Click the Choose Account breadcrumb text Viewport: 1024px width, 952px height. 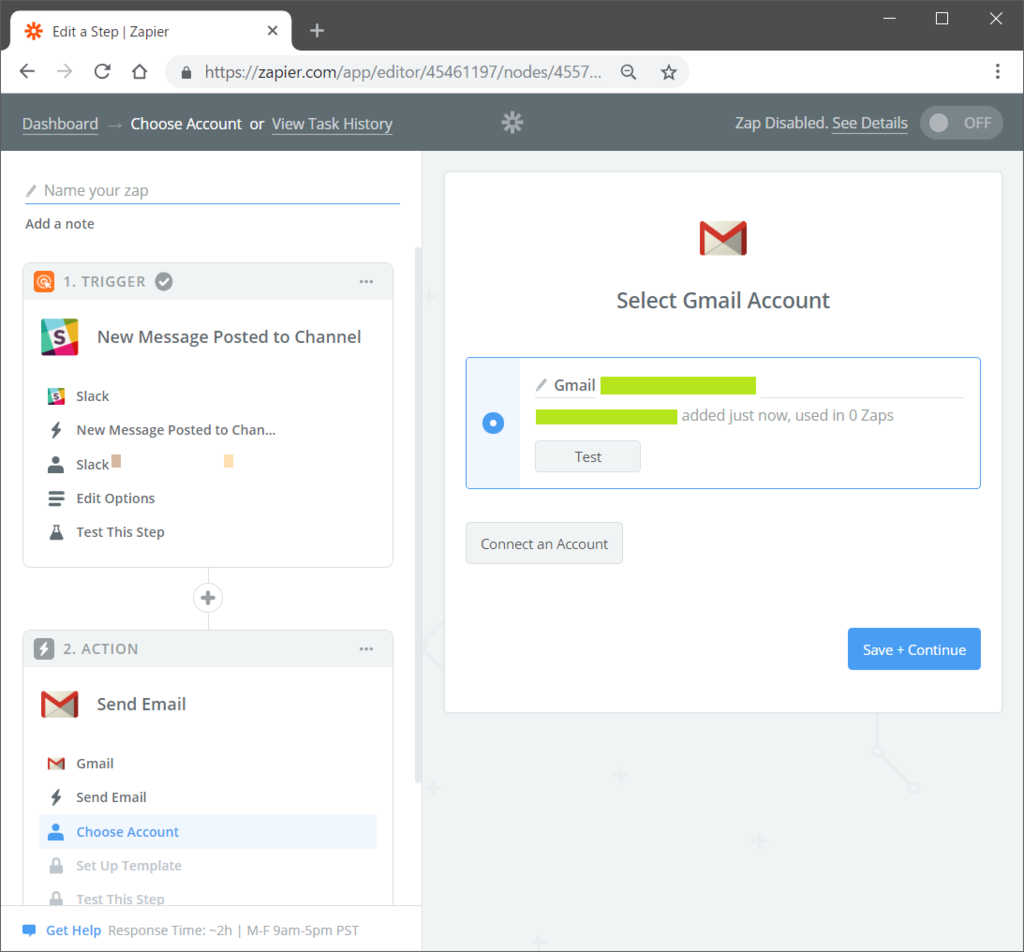[186, 124]
